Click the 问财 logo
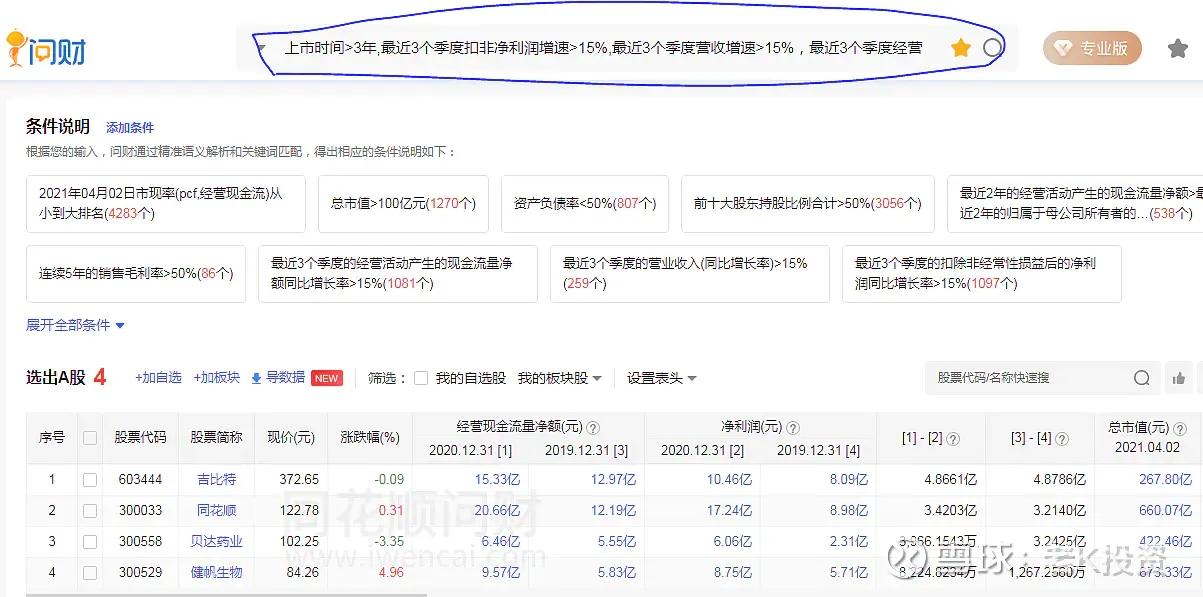Viewport: 1203px width, 597px height. [46, 47]
